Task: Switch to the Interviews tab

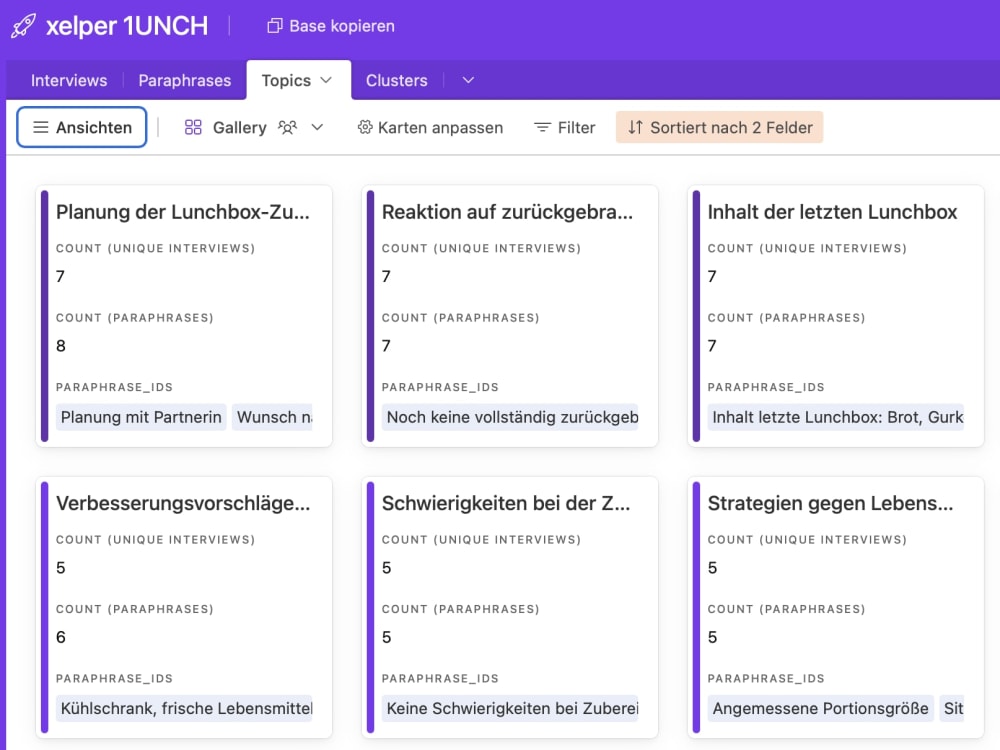Action: click(69, 80)
